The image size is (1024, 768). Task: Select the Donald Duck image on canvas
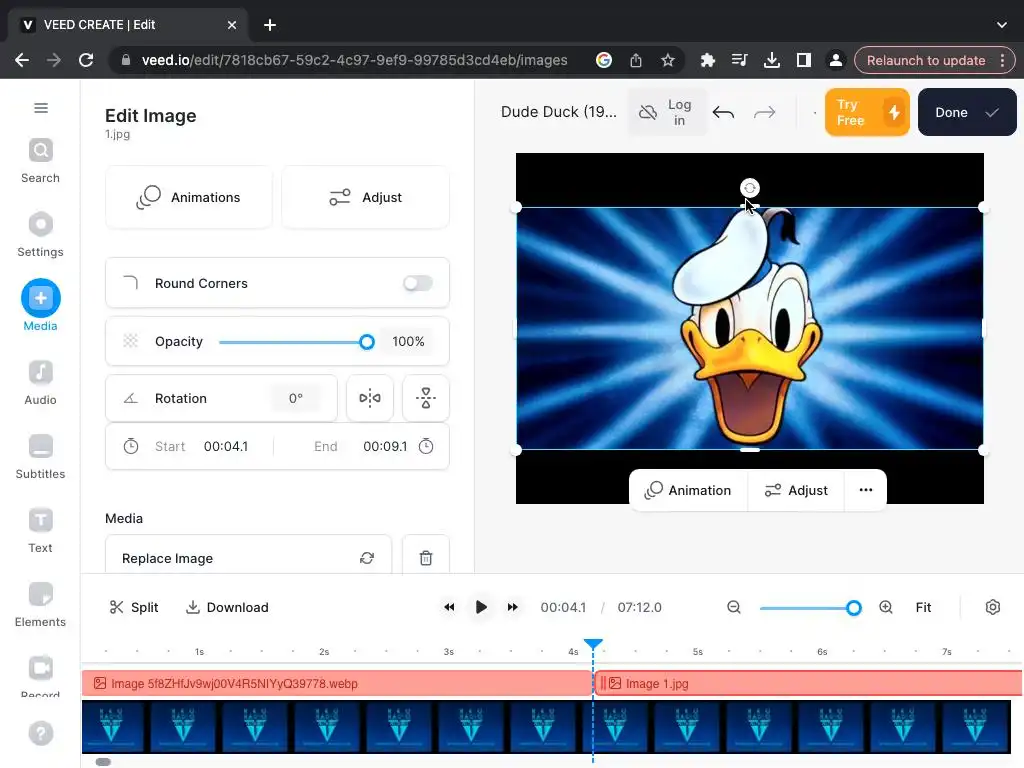tap(750, 328)
